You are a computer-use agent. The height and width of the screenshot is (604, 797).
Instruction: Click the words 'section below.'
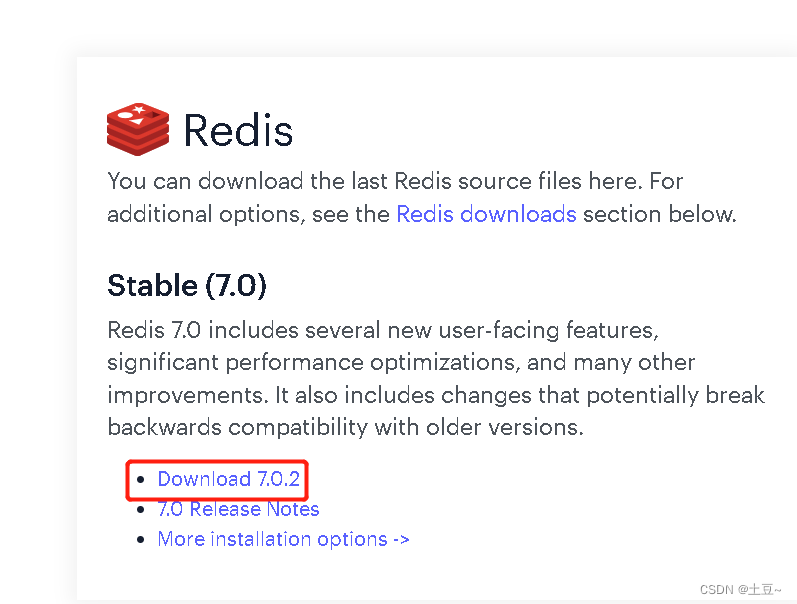click(x=660, y=214)
